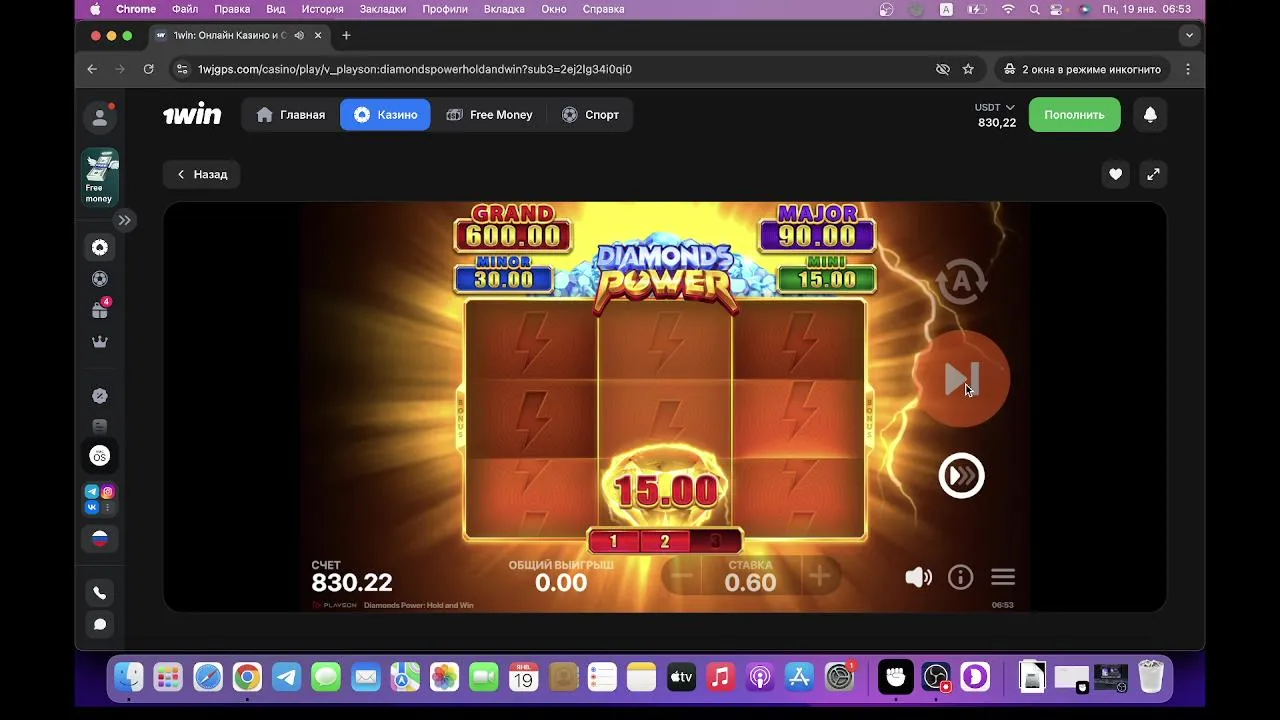The height and width of the screenshot is (720, 1280).
Task: Open the game info icon
Action: [x=960, y=577]
